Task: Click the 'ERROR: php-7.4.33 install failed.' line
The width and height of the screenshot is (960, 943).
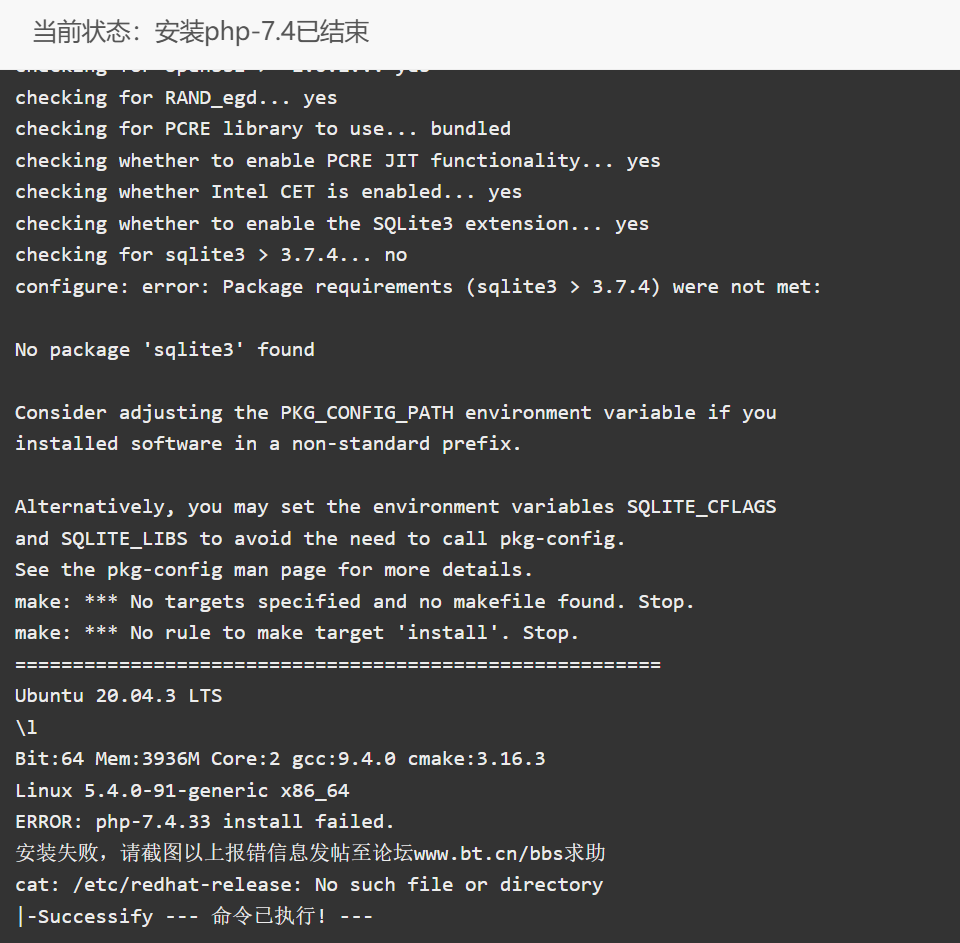Action: [204, 821]
